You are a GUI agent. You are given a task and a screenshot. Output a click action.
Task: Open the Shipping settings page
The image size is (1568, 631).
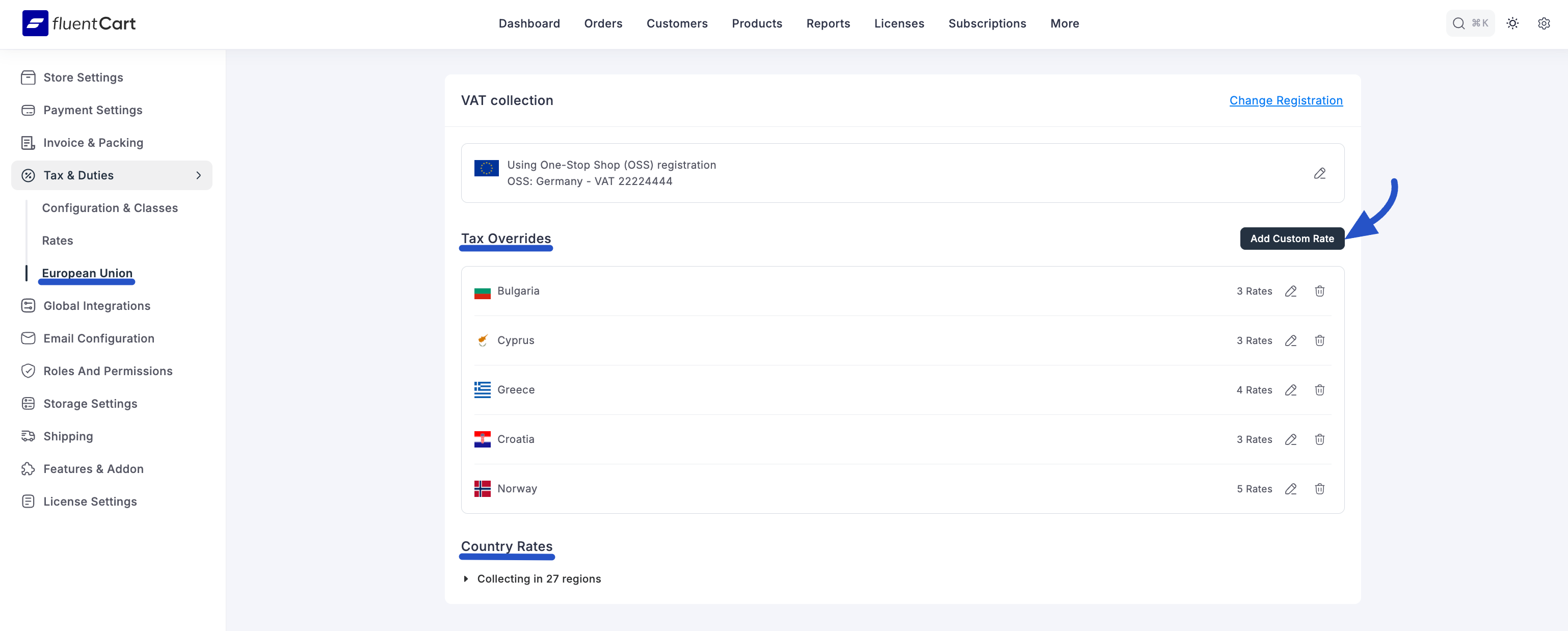pos(68,436)
